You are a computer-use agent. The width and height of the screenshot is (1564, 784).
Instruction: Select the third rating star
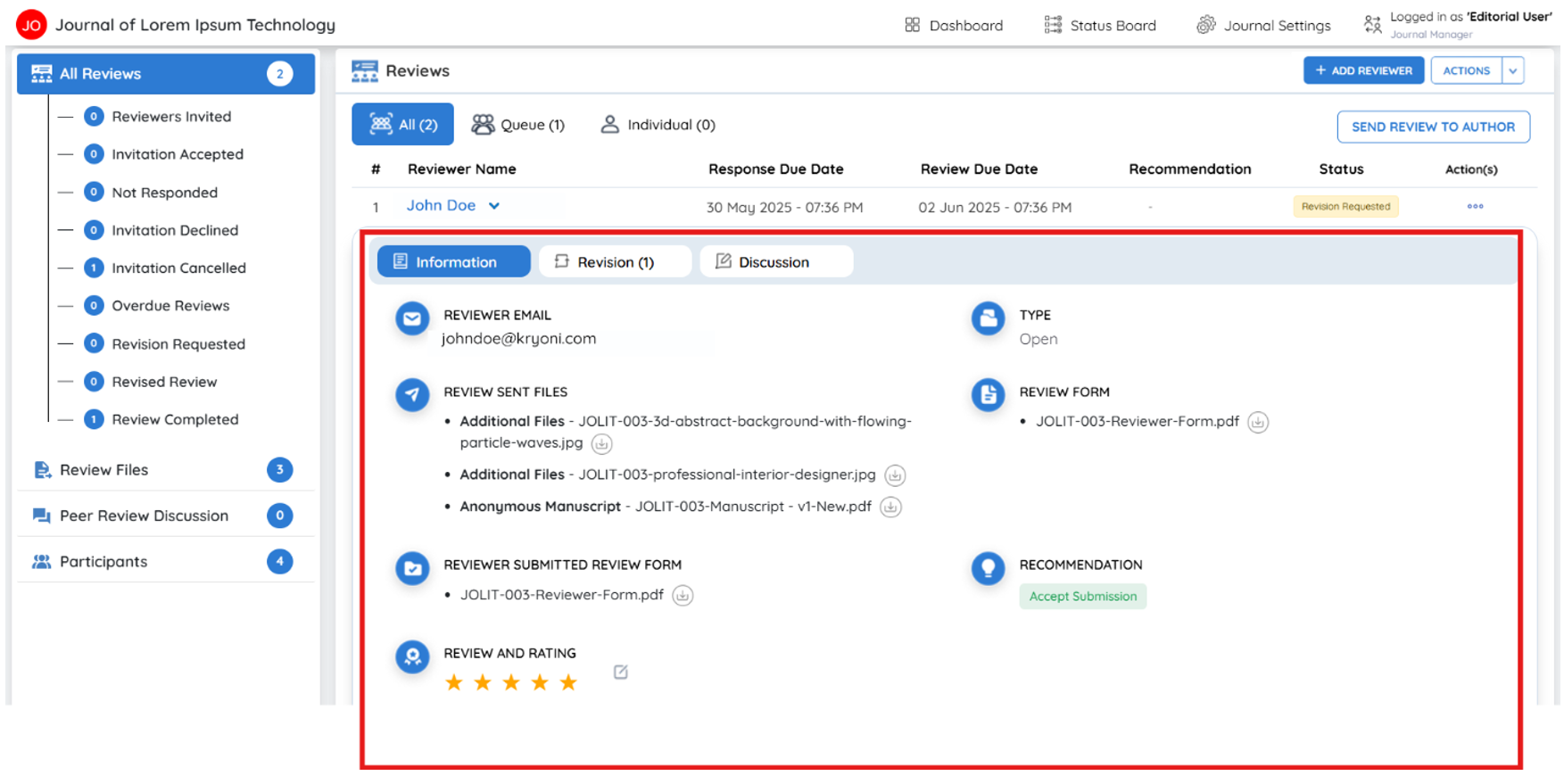coord(511,683)
